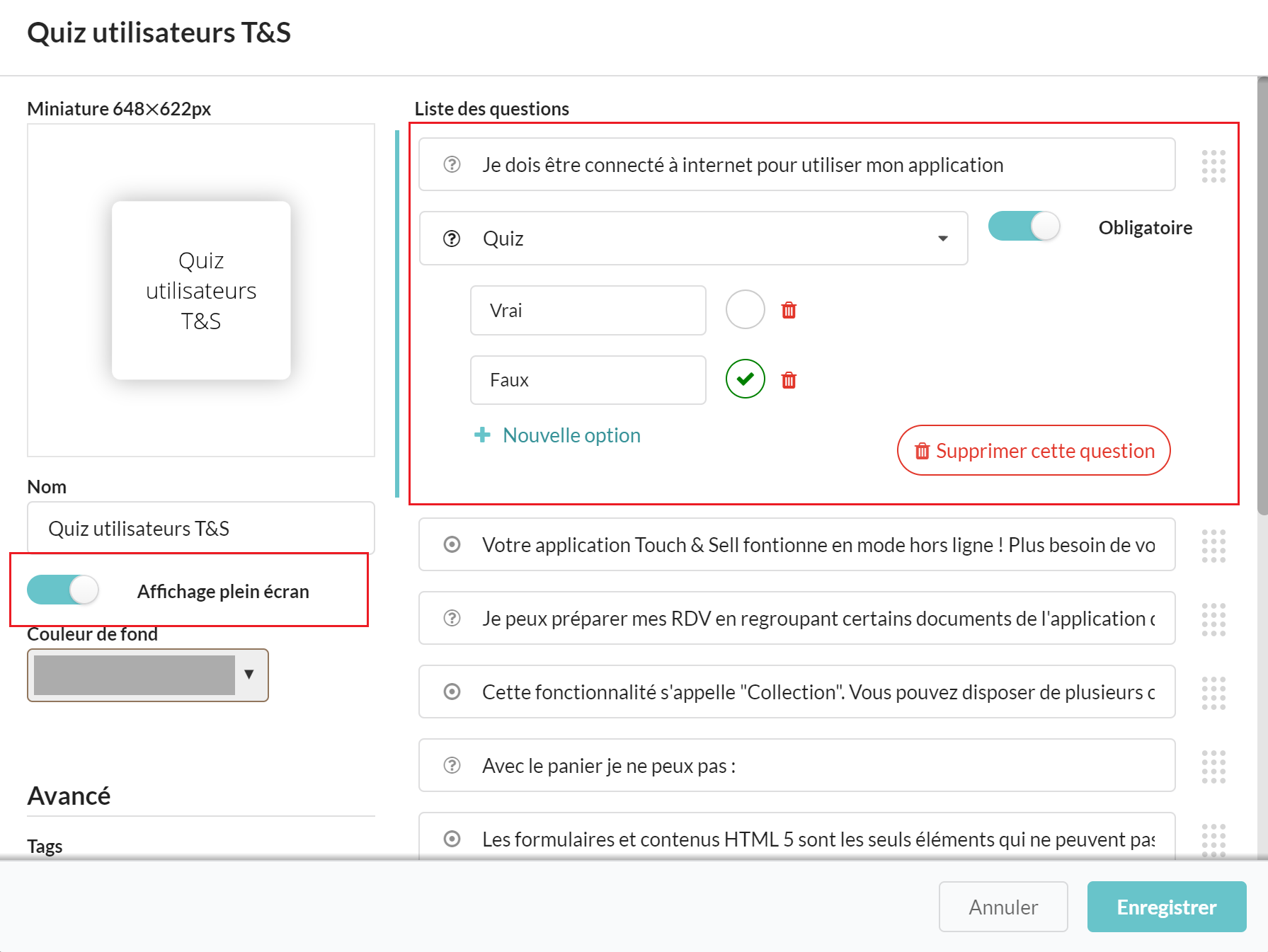Click question-mark icon of 'Je peux préparer' row

(452, 618)
